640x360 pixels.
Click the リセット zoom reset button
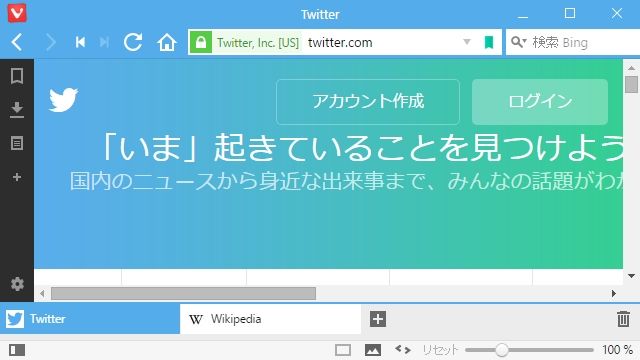pos(440,350)
